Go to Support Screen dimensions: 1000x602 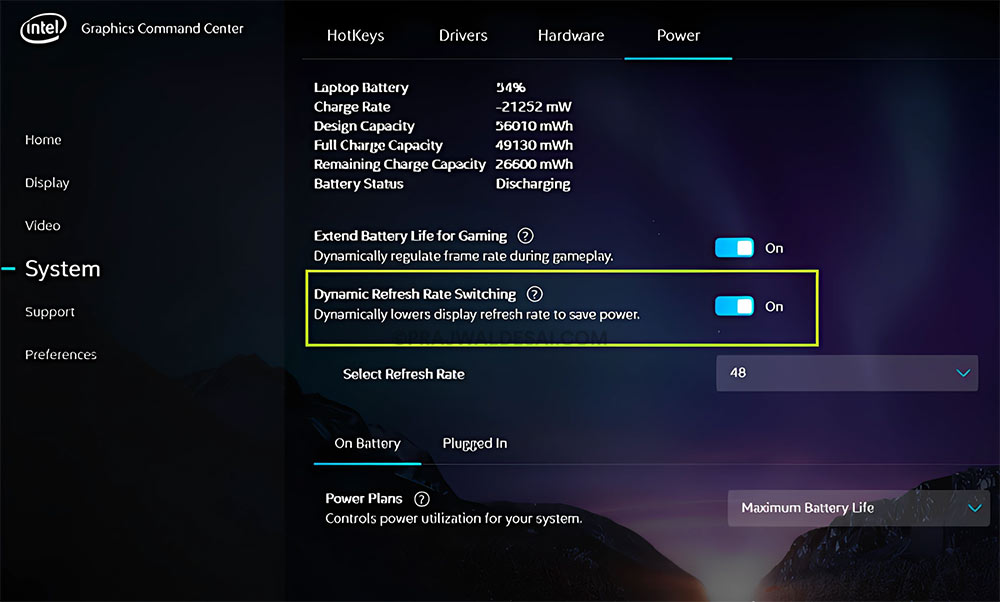click(49, 311)
